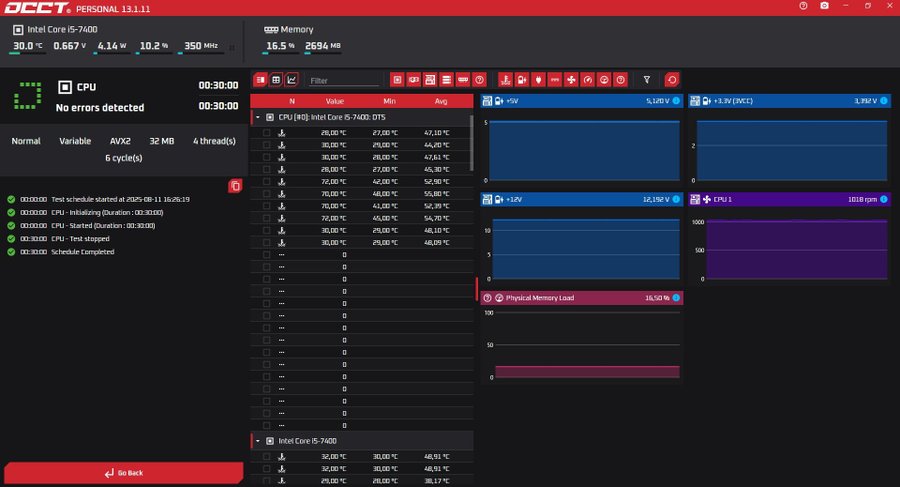Click the '32 MB' setting label
Screen dimensions: 900x487
pyautogui.click(x=162, y=141)
